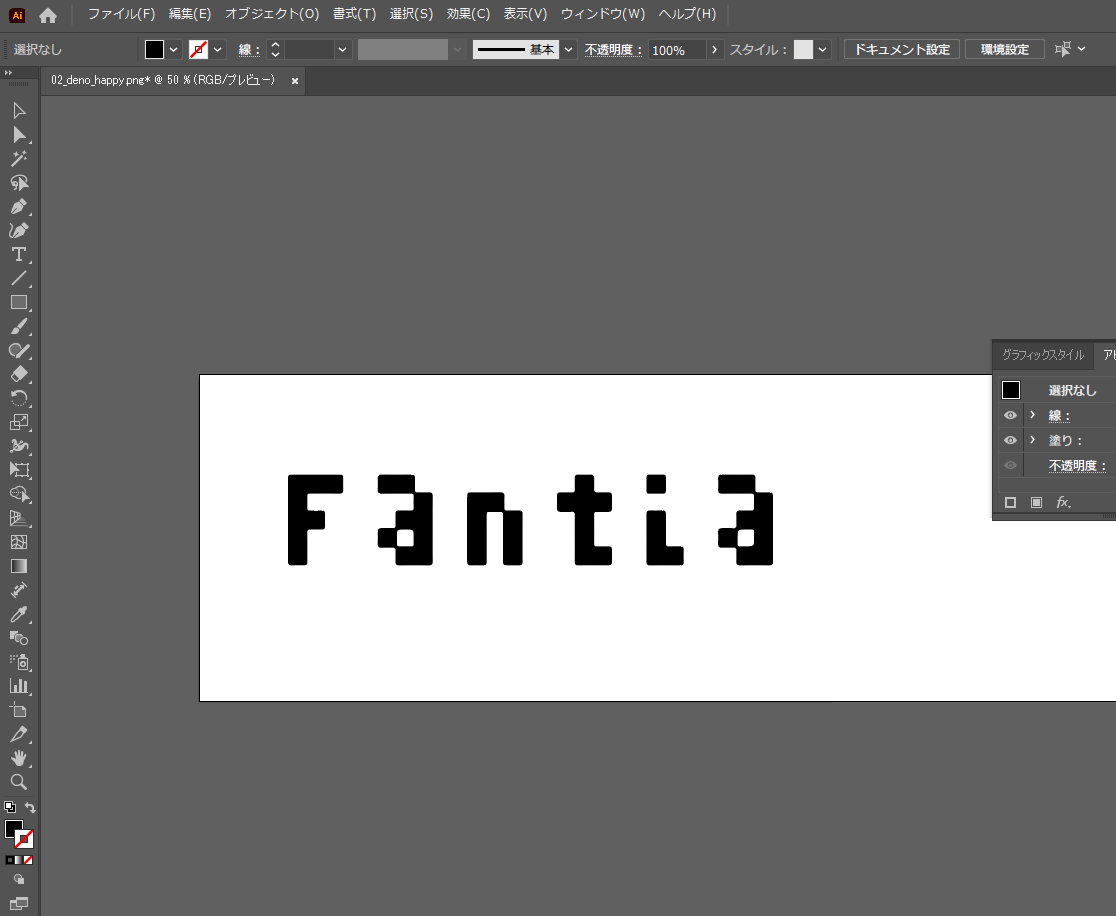Image resolution: width=1116 pixels, height=916 pixels.
Task: Select the Mesh tool
Action: [x=19, y=542]
